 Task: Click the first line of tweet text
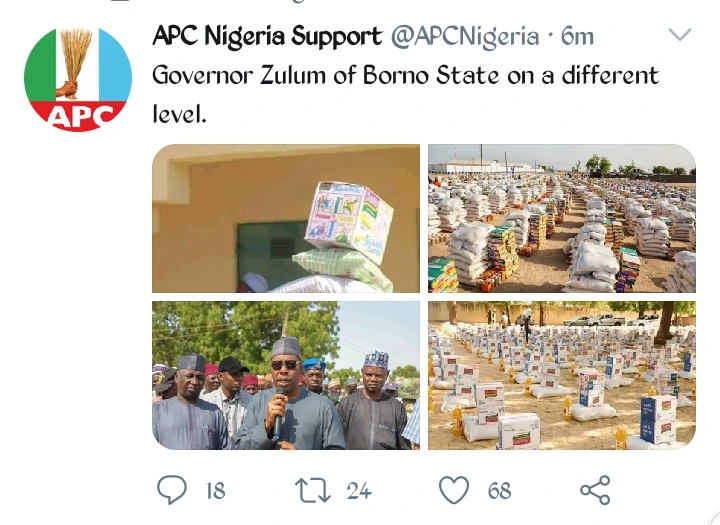[x=405, y=76]
